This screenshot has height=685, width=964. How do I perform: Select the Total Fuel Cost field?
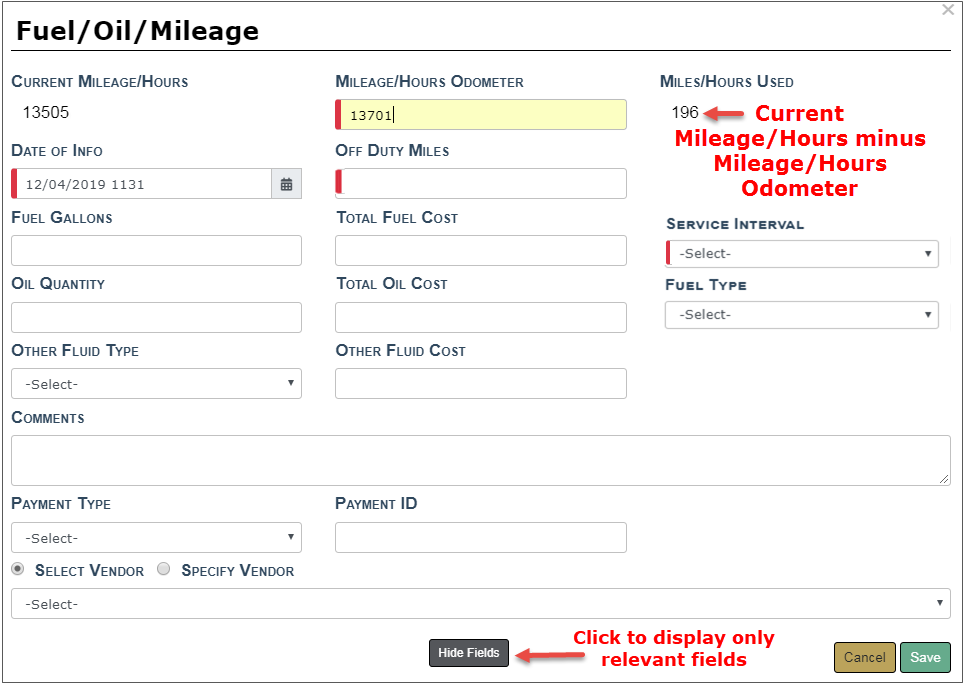click(481, 251)
